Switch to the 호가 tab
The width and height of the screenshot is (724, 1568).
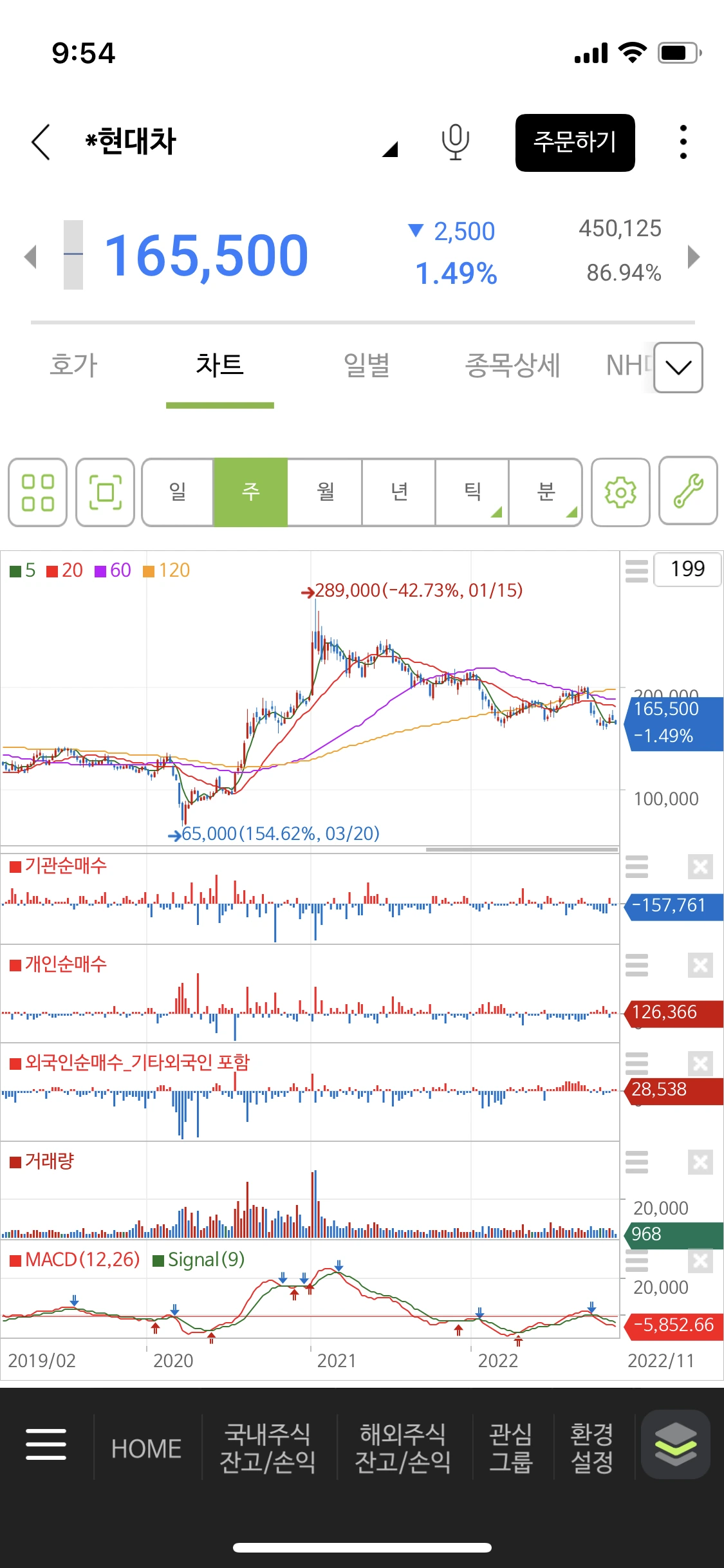coord(73,365)
